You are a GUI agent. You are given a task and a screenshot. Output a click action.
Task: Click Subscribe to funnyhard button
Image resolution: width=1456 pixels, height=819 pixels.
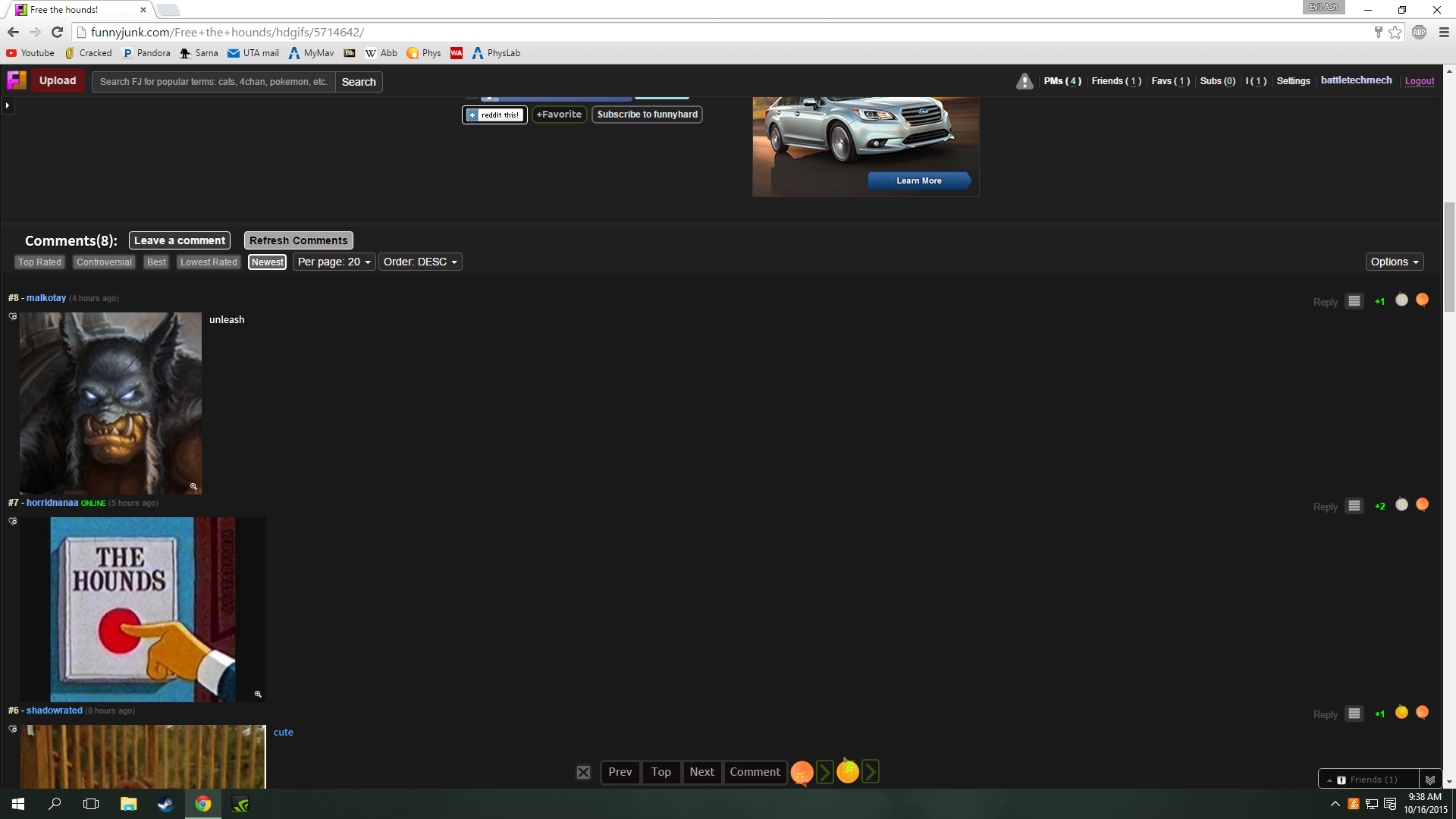click(x=647, y=115)
